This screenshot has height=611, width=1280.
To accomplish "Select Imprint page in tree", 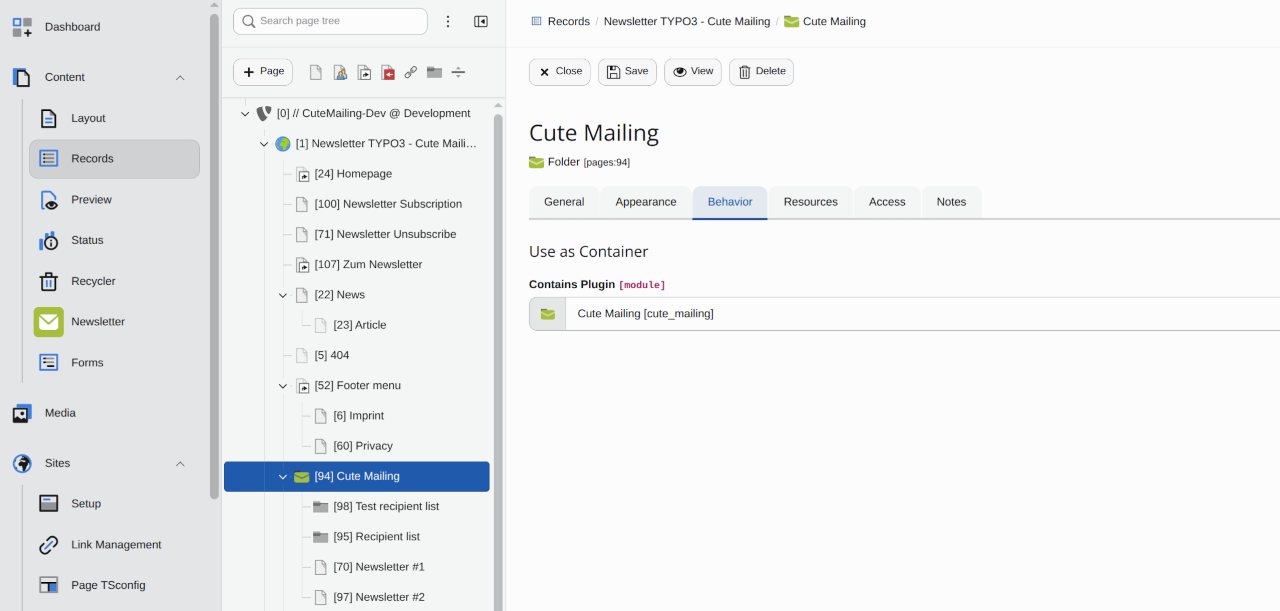I will (x=359, y=416).
